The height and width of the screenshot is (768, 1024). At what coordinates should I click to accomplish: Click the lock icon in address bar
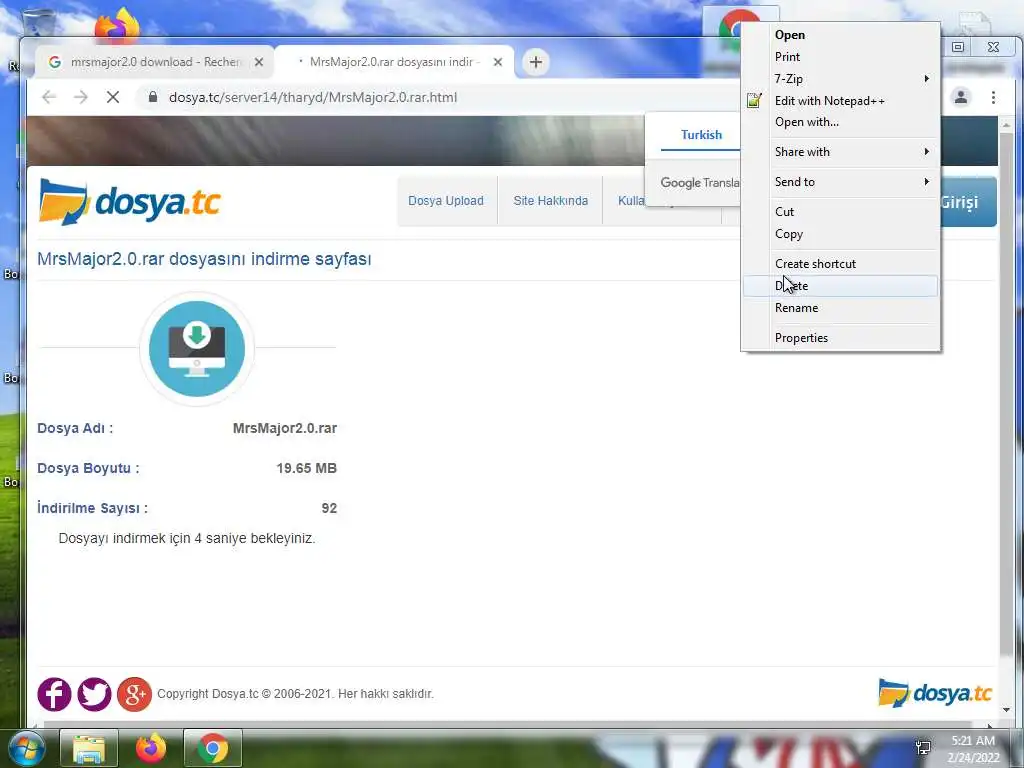click(153, 97)
